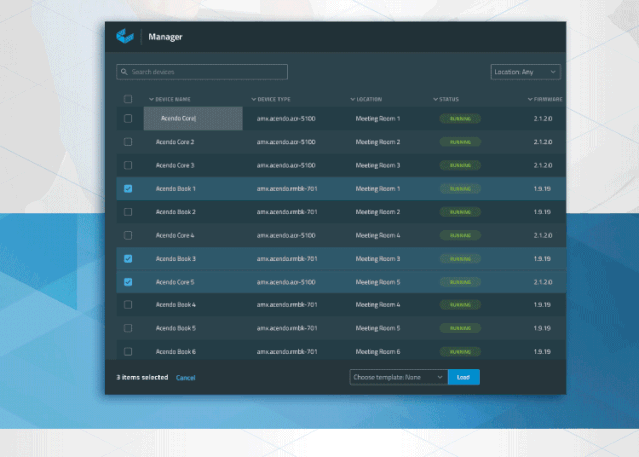Open the Choose template dropdown

[397, 377]
